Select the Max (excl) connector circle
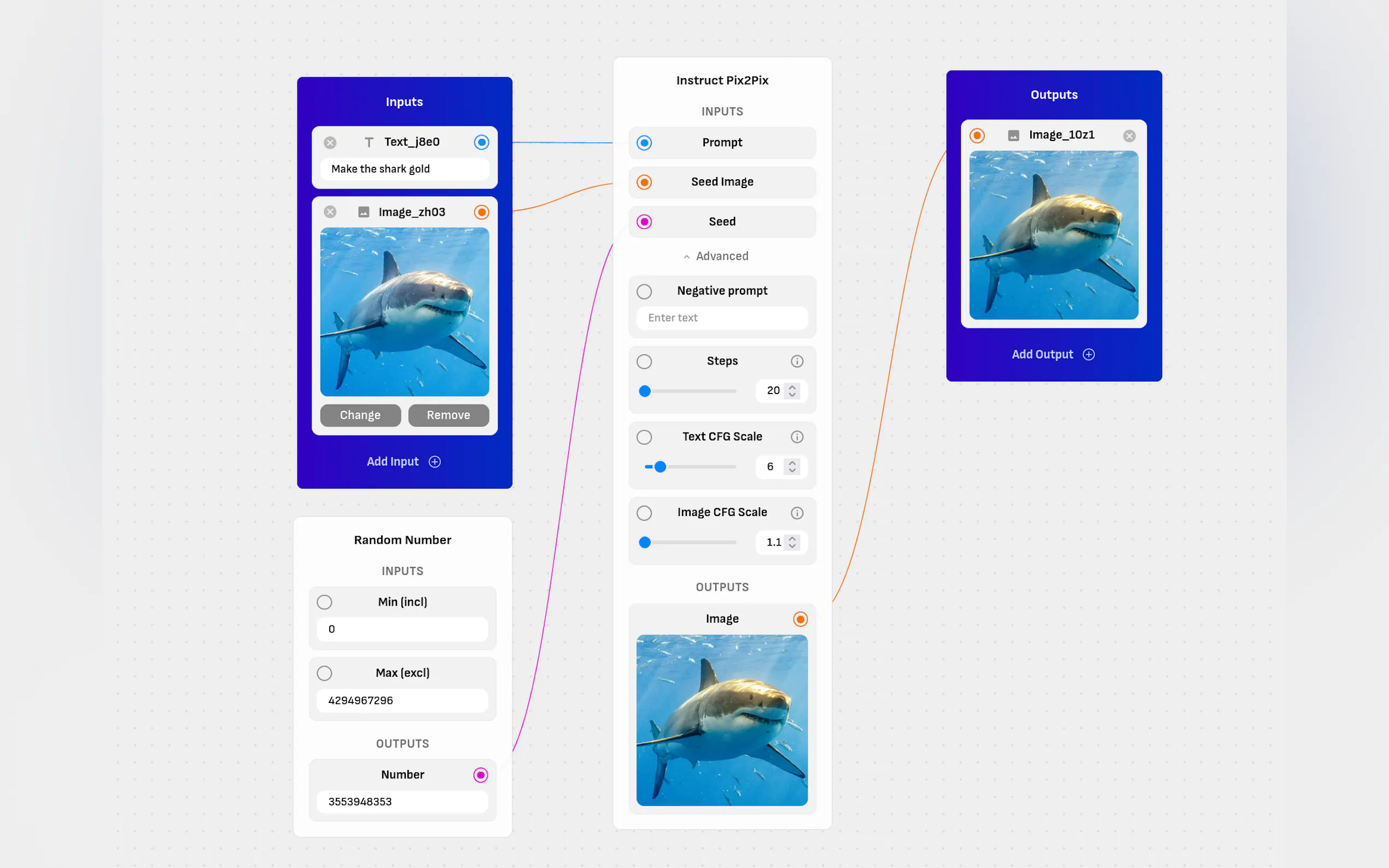This screenshot has width=1389, height=868. pos(324,673)
